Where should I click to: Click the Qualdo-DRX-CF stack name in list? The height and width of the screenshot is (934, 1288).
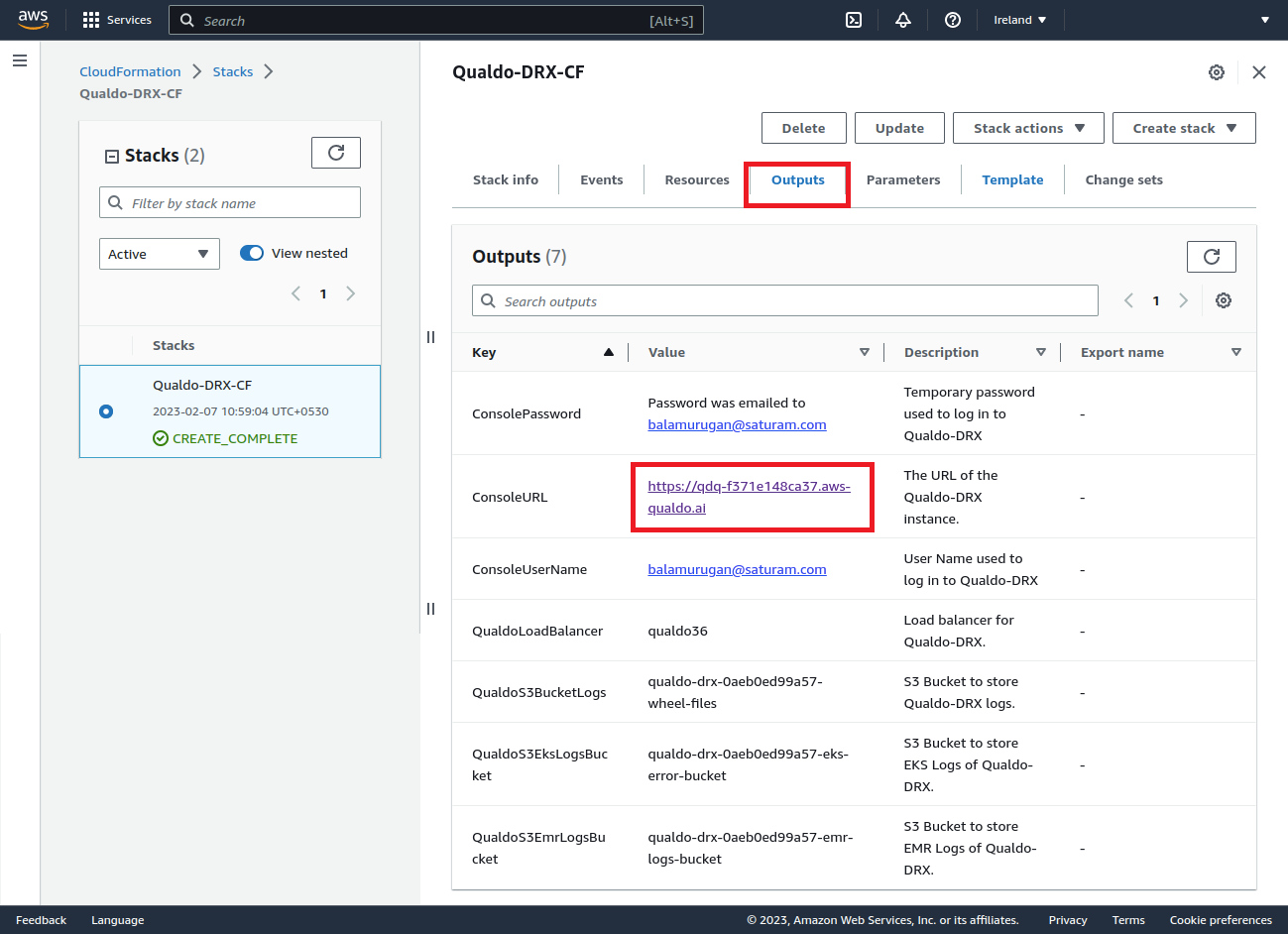[x=202, y=385]
